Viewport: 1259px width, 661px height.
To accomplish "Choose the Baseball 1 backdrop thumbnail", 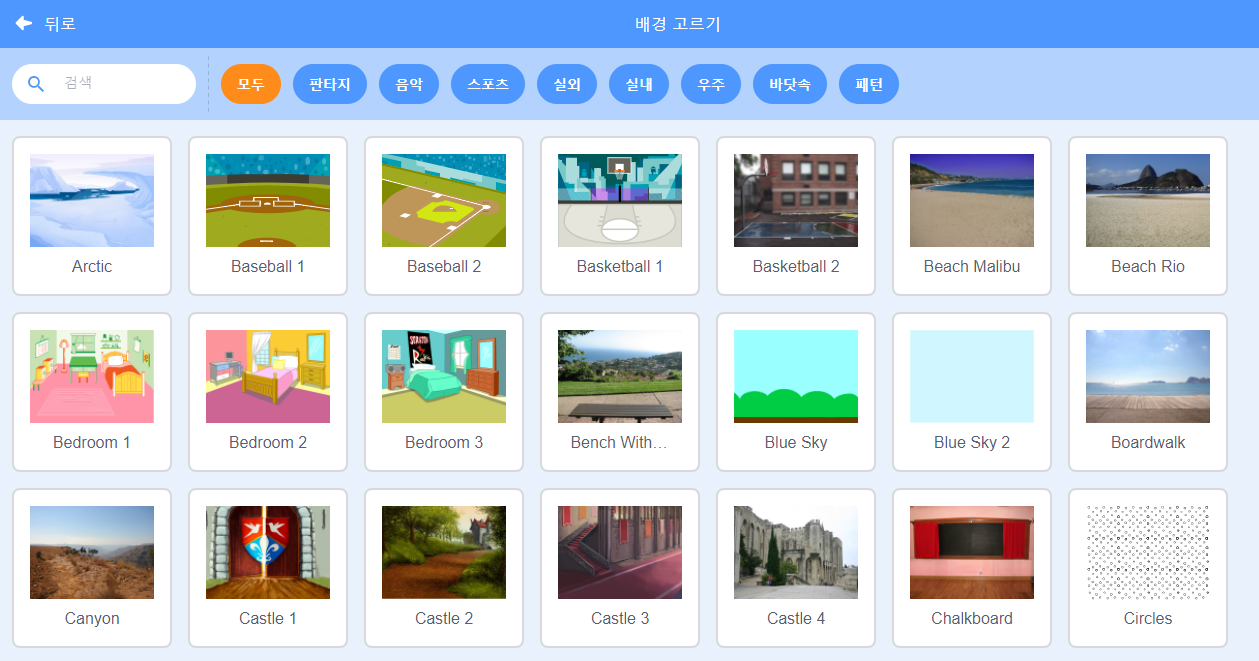I will pos(268,200).
